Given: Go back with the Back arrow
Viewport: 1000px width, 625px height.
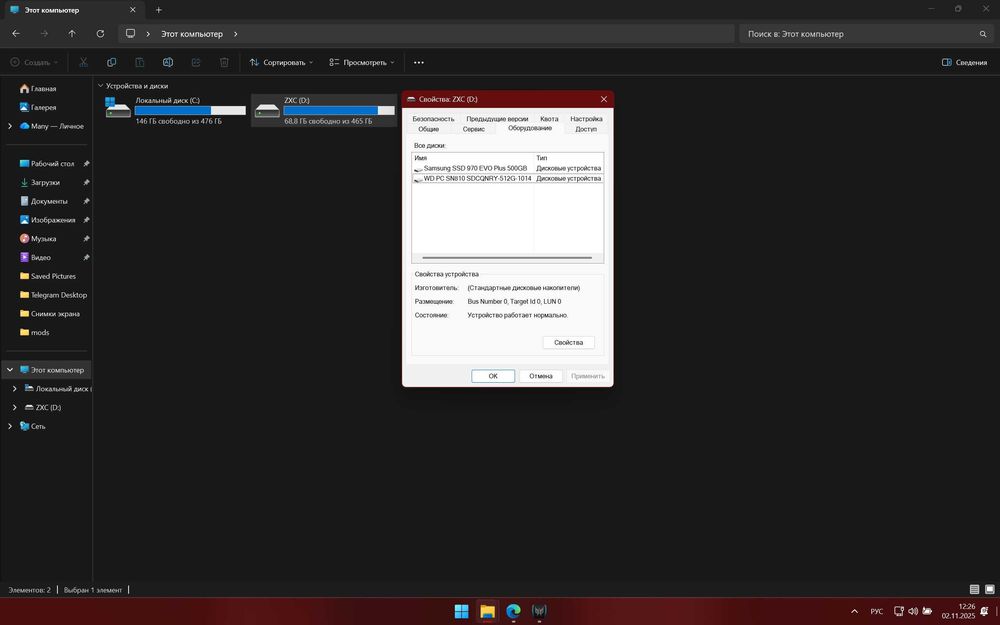Looking at the screenshot, I should pos(16,34).
